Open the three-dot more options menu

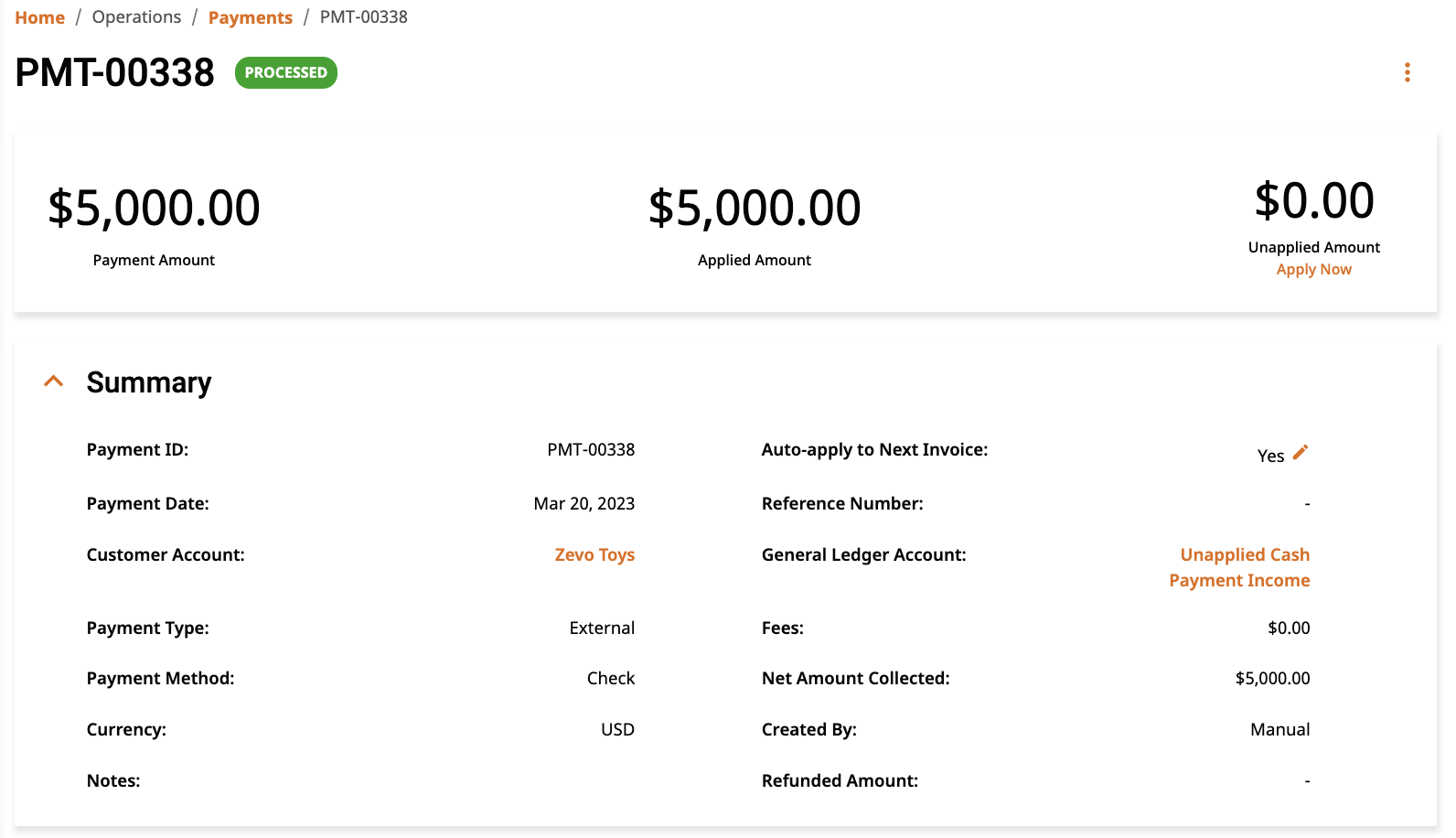click(1407, 72)
